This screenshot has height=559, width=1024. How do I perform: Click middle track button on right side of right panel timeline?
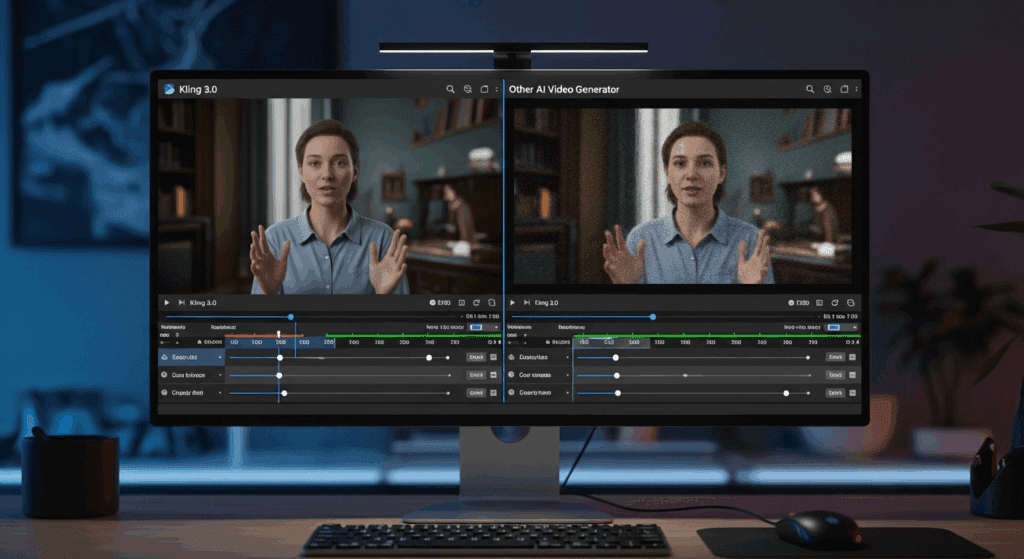tap(835, 375)
